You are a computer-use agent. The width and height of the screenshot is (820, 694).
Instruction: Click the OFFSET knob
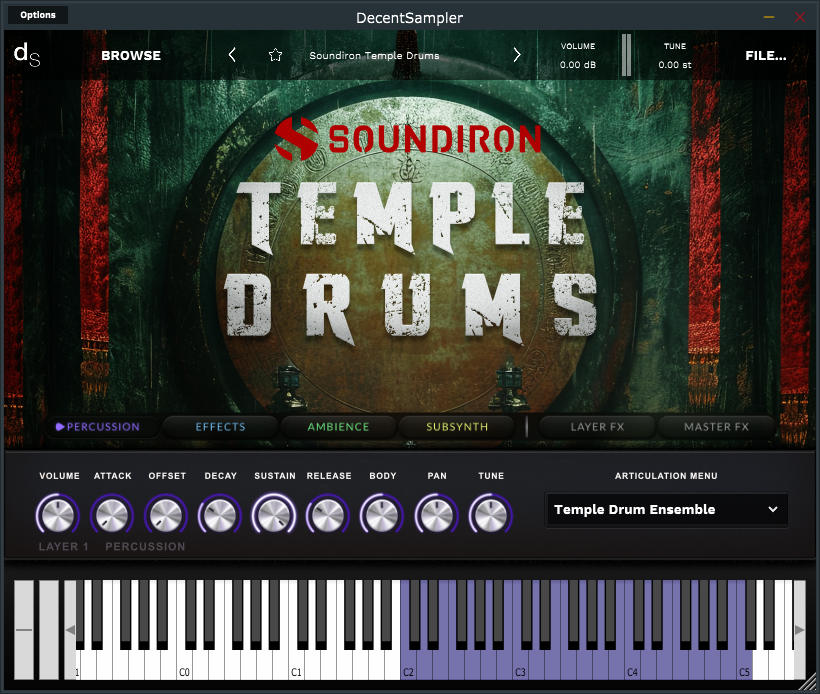[166, 515]
